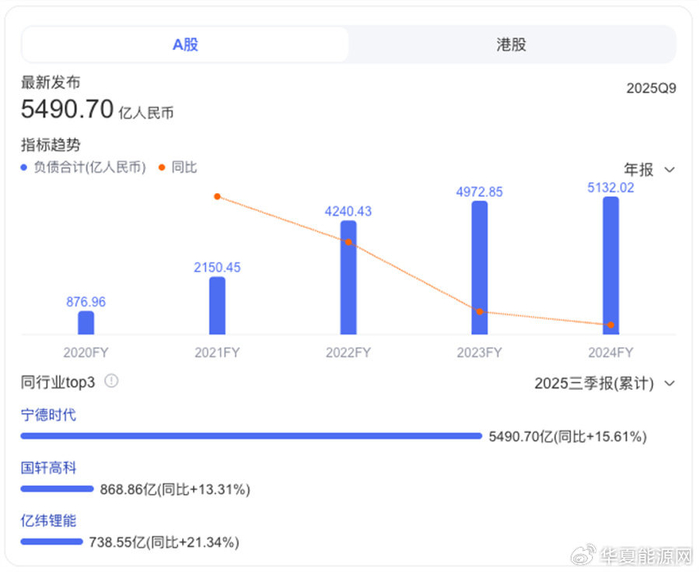700x572 pixels.
Task: Click the info icon beside 同行业top3
Action: (111, 381)
